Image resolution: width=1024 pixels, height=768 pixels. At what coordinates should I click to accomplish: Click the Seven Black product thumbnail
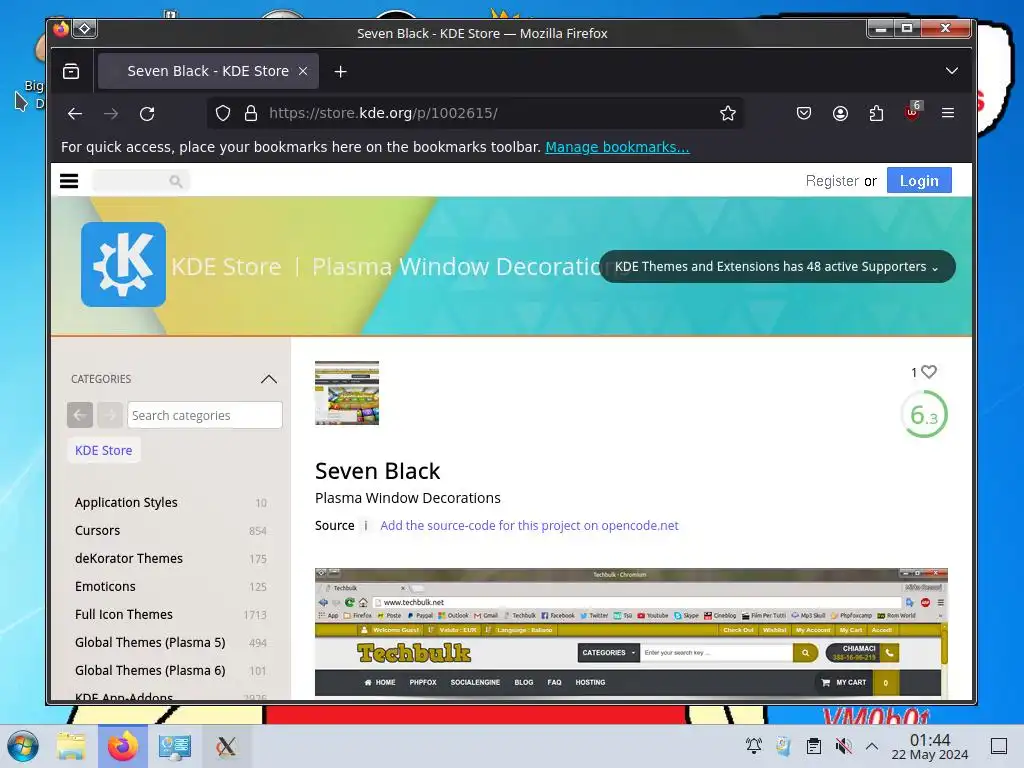point(347,392)
